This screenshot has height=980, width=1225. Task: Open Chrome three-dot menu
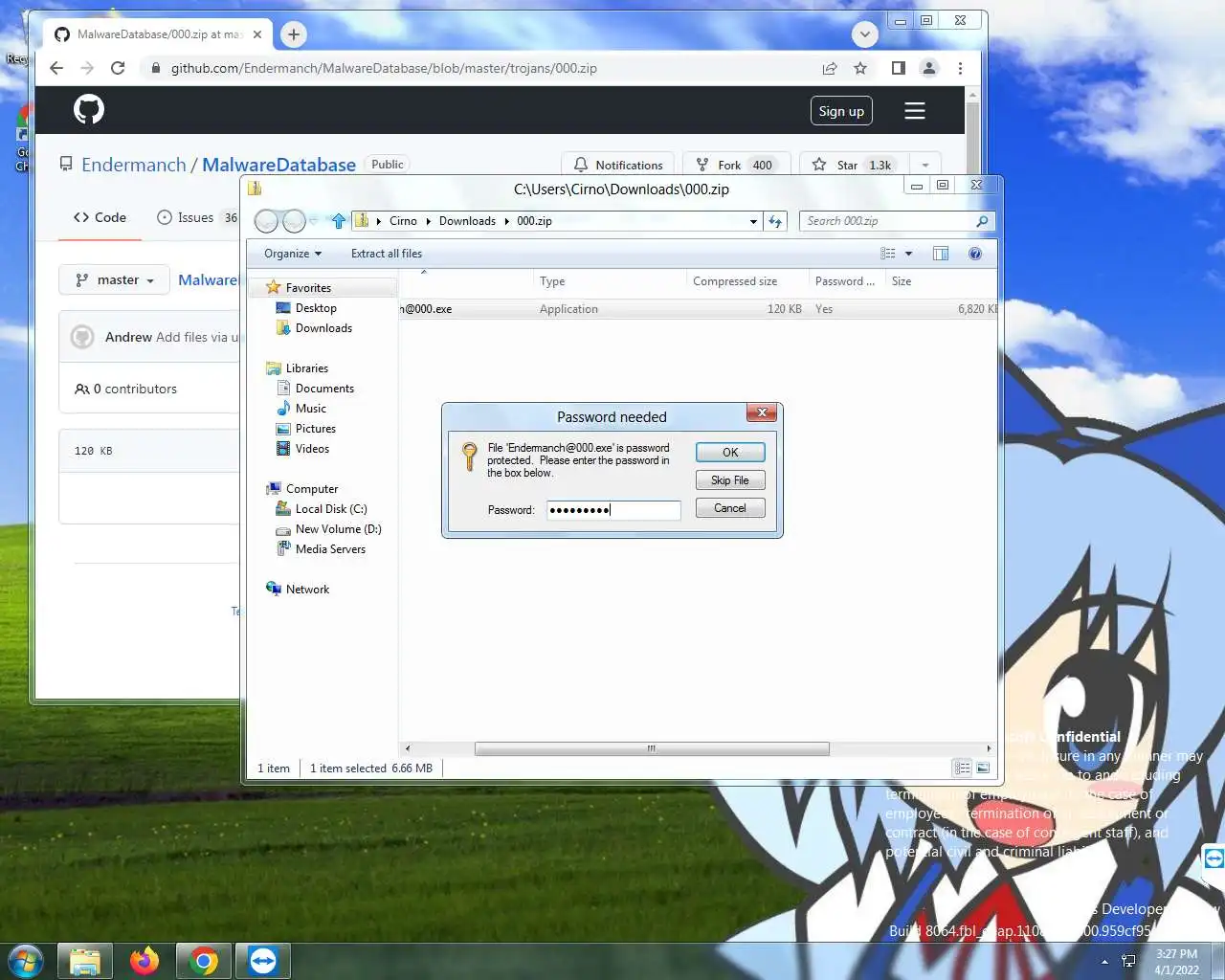[x=960, y=68]
